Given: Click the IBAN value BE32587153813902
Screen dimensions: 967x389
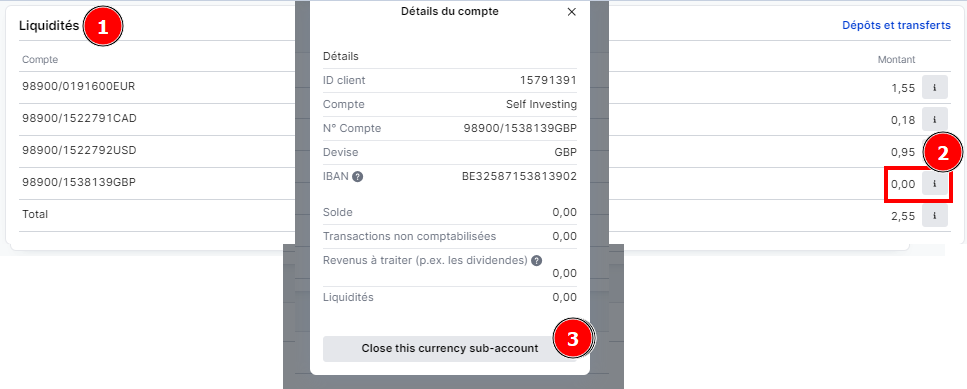Looking at the screenshot, I should pos(519,176).
